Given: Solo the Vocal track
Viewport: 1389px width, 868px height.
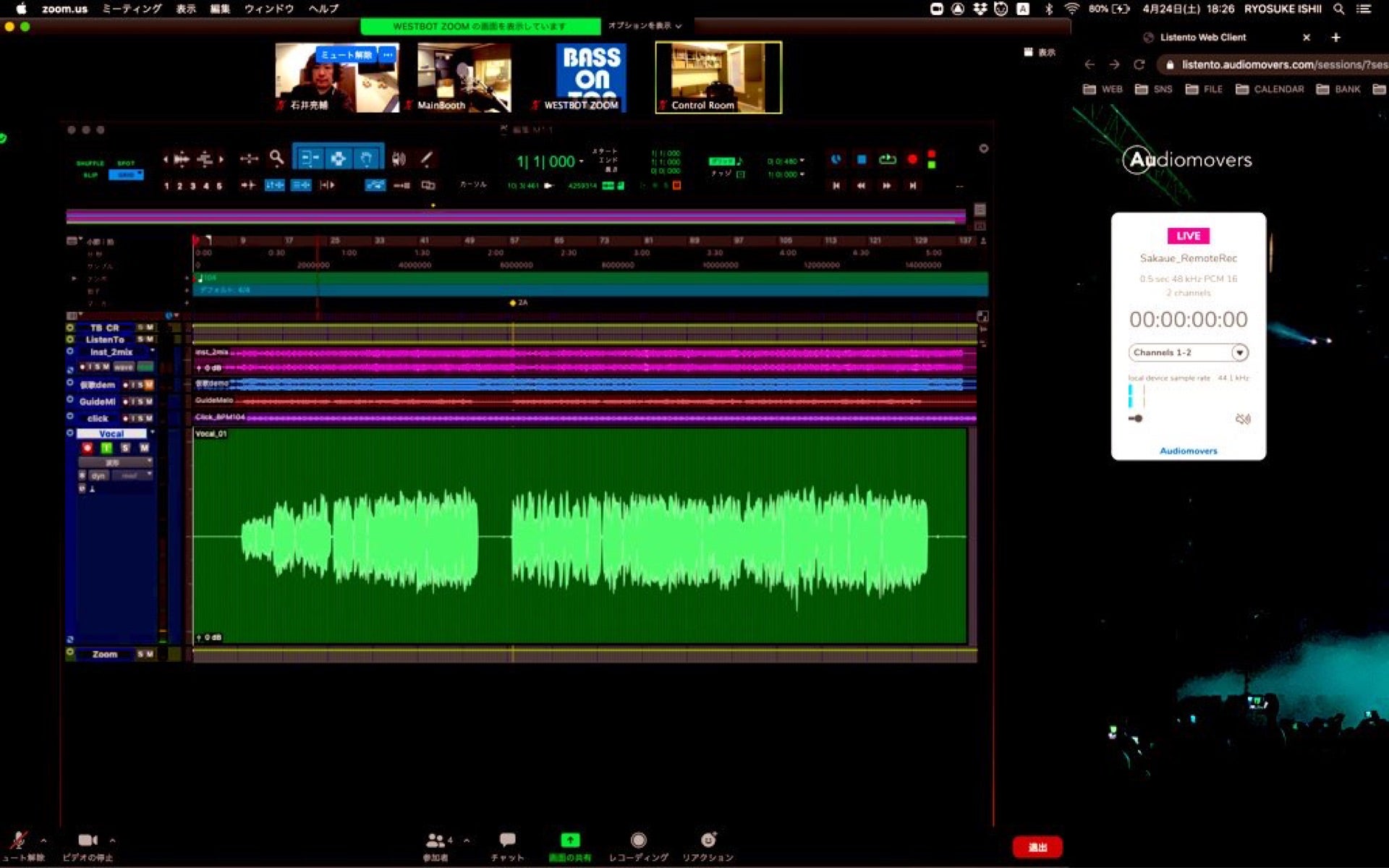Looking at the screenshot, I should point(125,448).
